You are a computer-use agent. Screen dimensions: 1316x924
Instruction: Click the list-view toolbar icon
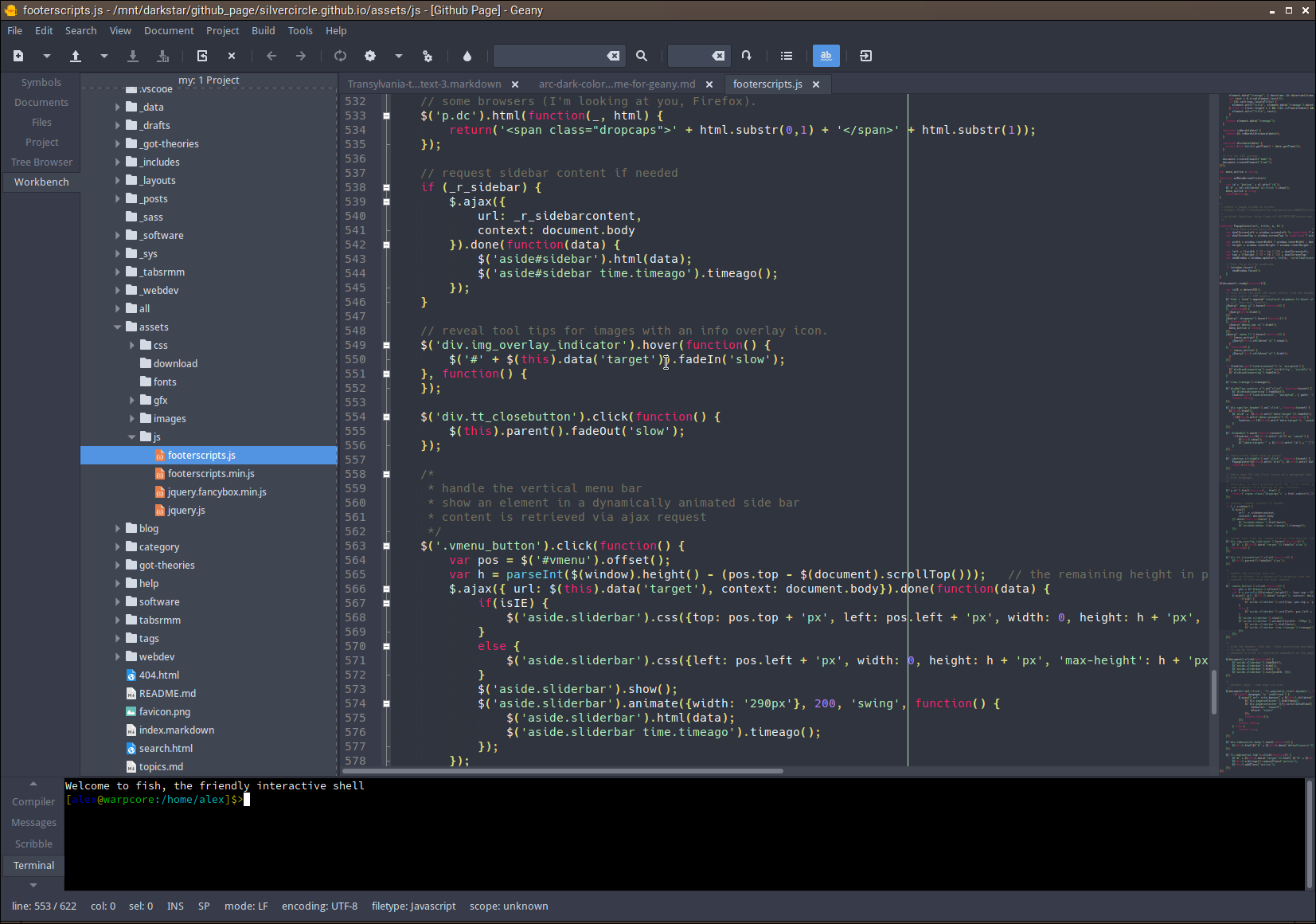coord(787,56)
